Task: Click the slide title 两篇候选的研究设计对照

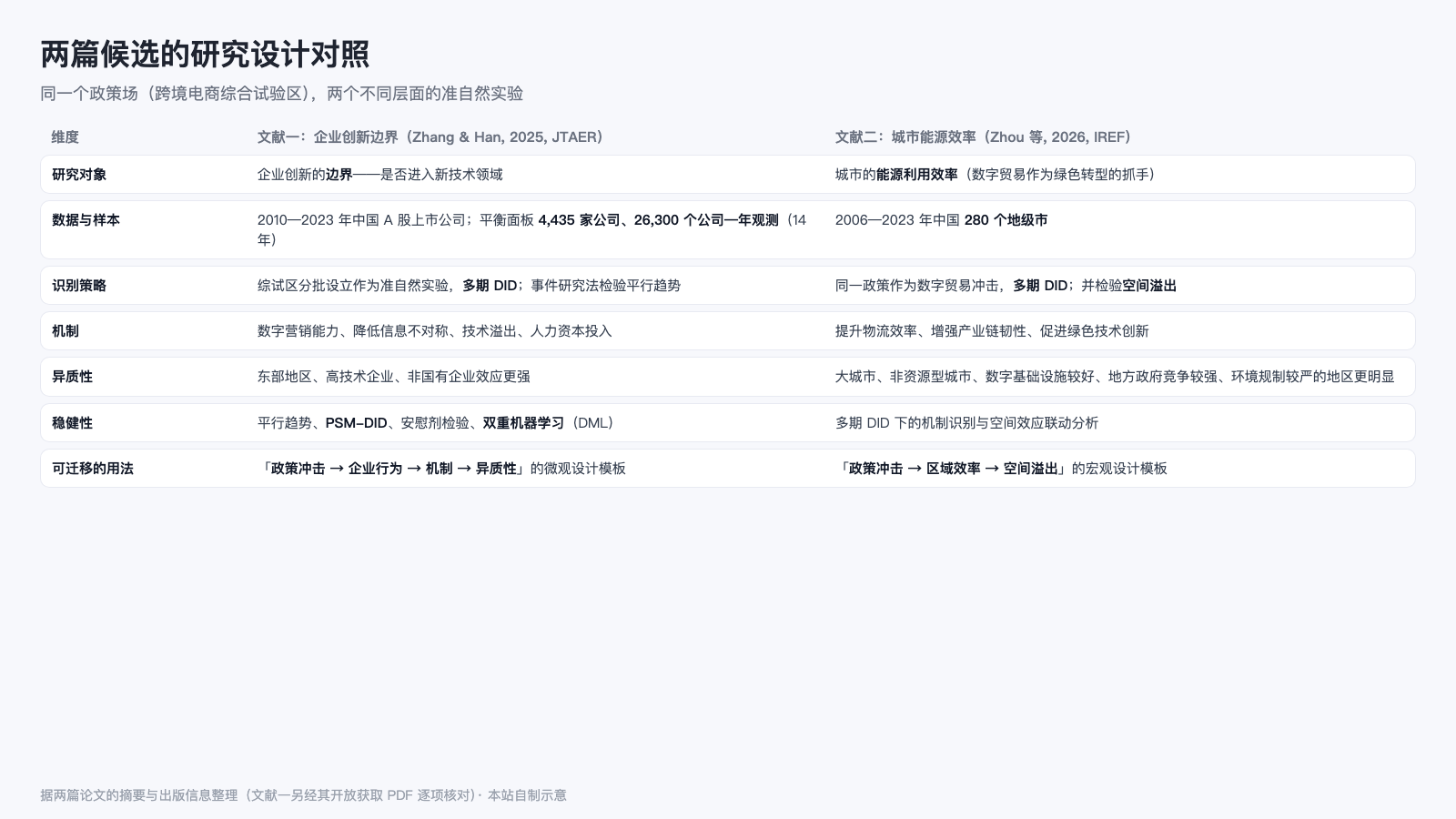Action: [x=205, y=55]
